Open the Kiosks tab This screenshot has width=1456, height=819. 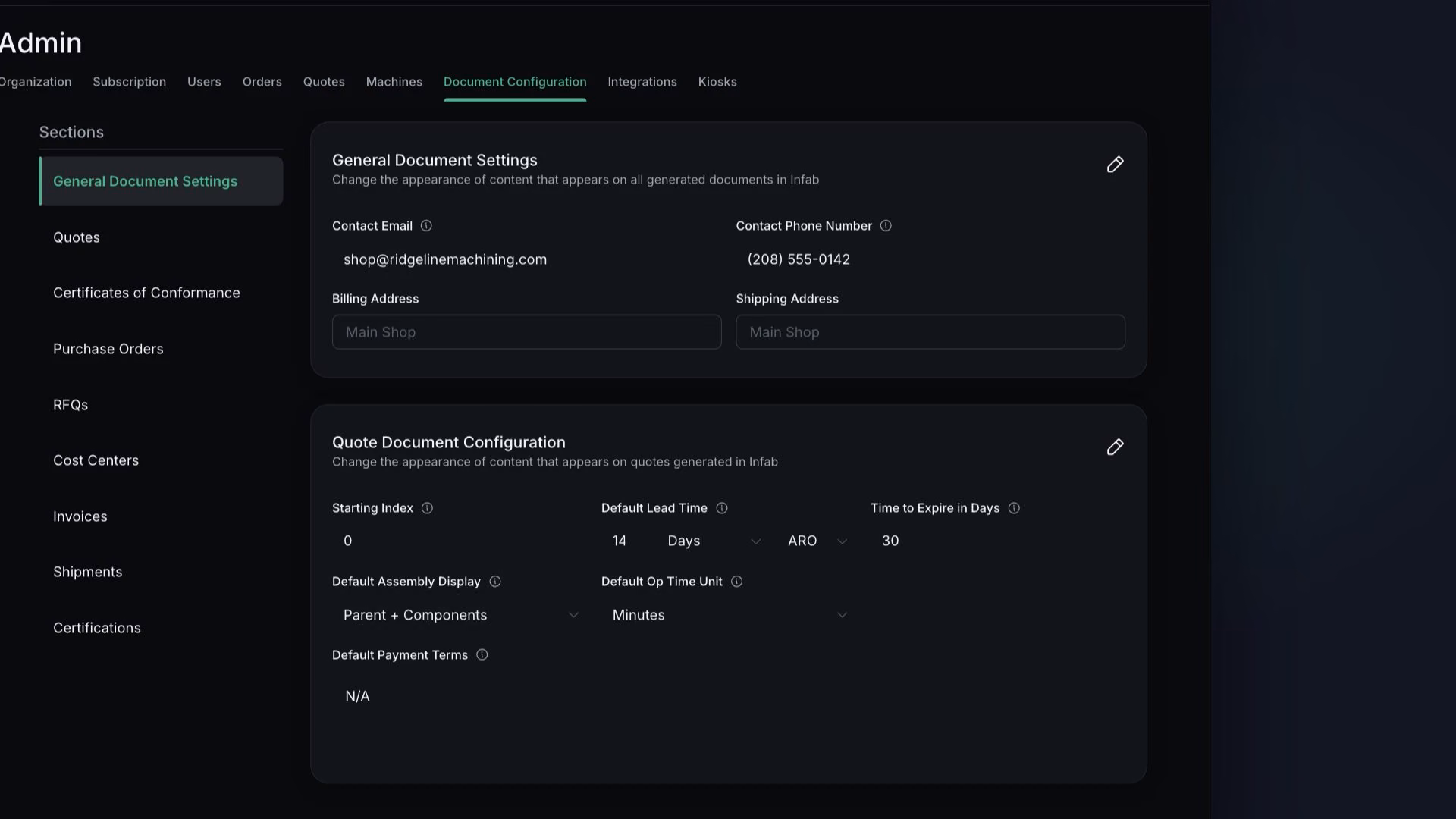click(717, 82)
